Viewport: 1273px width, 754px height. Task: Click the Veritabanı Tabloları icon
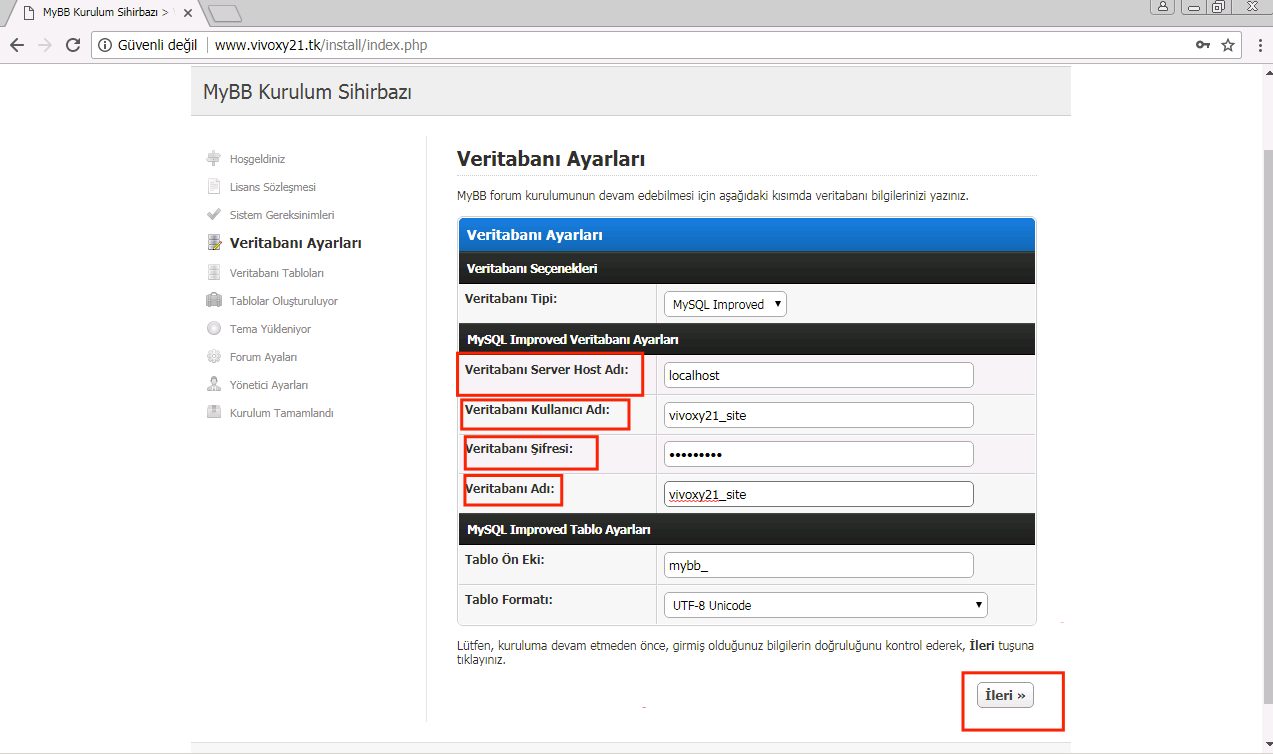point(213,272)
